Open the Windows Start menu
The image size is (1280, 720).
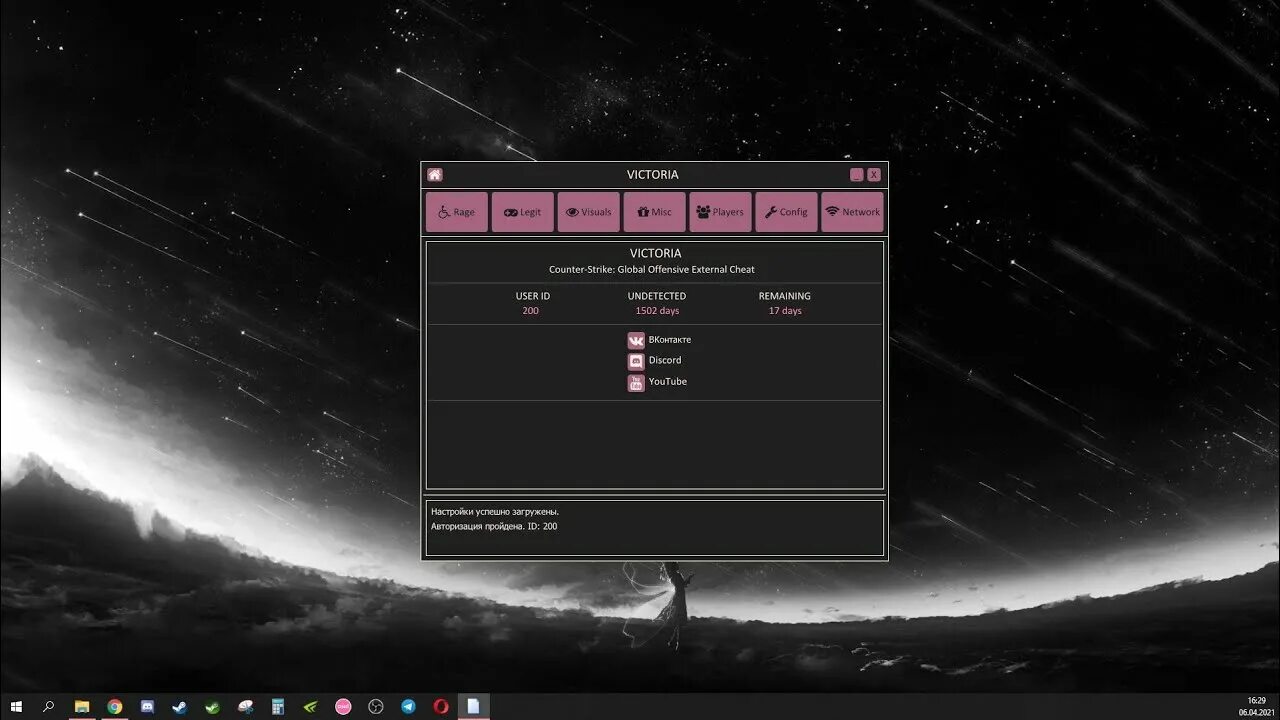pos(16,706)
